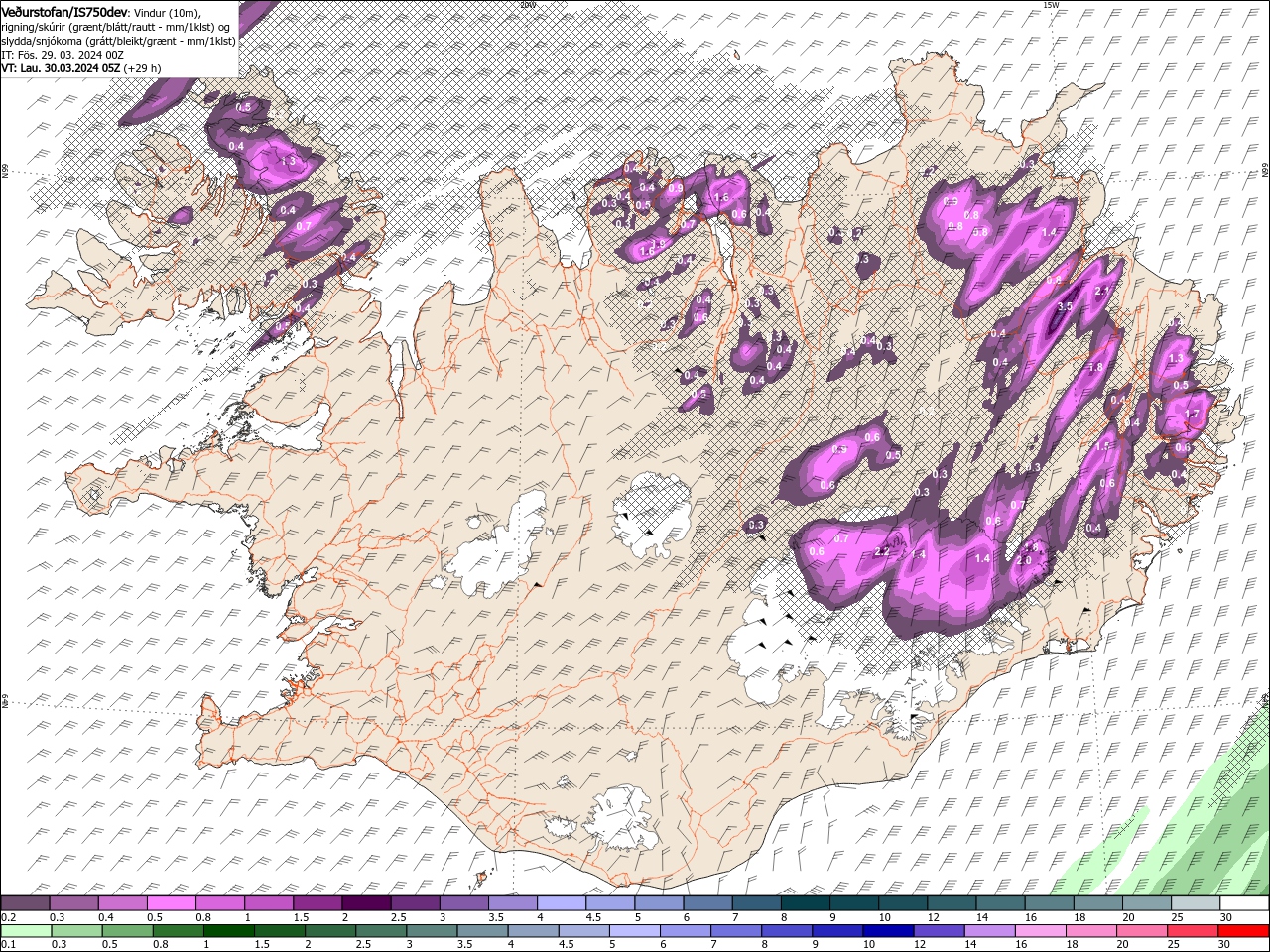
Task: Select the upper legend swatch labeled 4.5
Action: [610, 903]
